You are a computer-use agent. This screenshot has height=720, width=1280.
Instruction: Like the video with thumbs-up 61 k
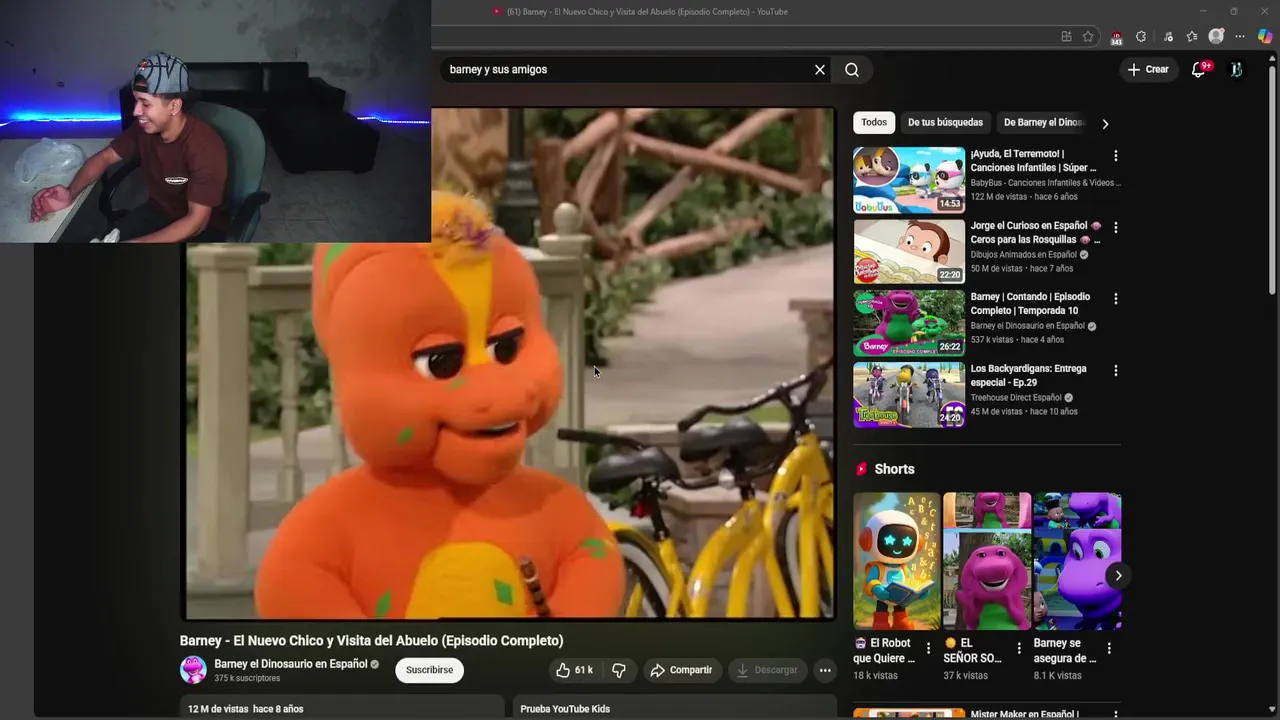pos(574,670)
